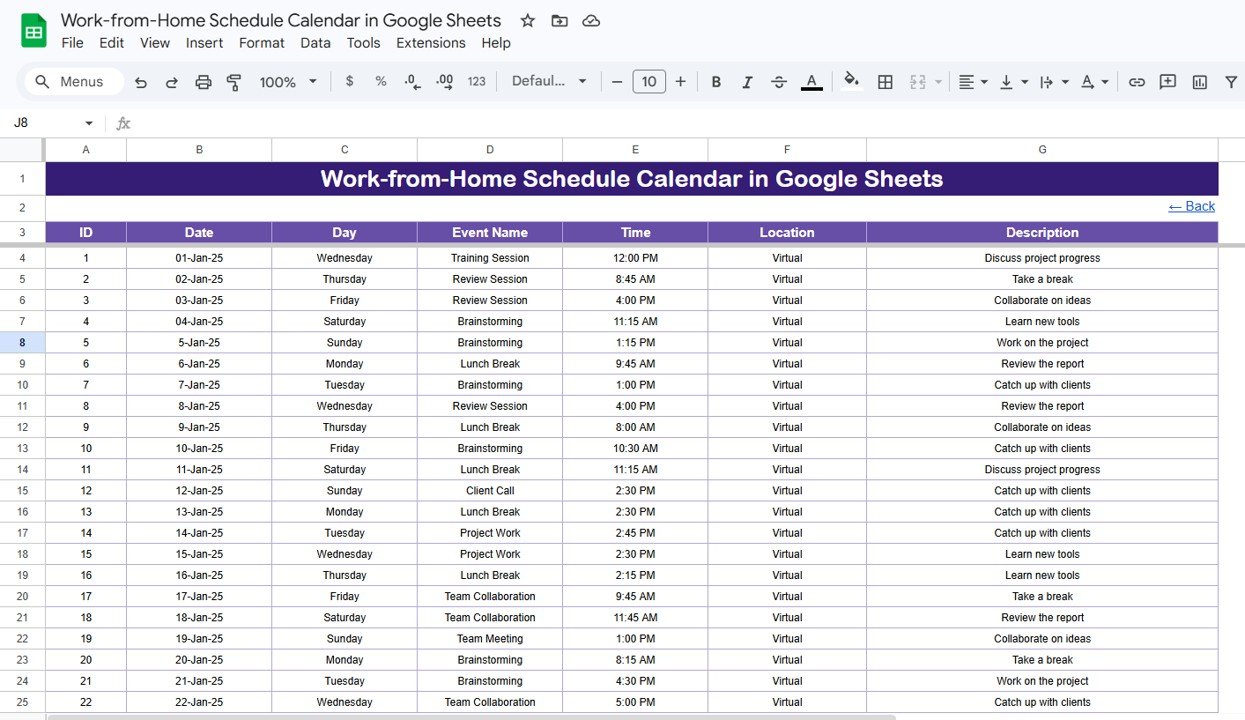Star the spreadsheet for quick access
Image resolution: width=1245 pixels, height=720 pixels.
coord(527,20)
